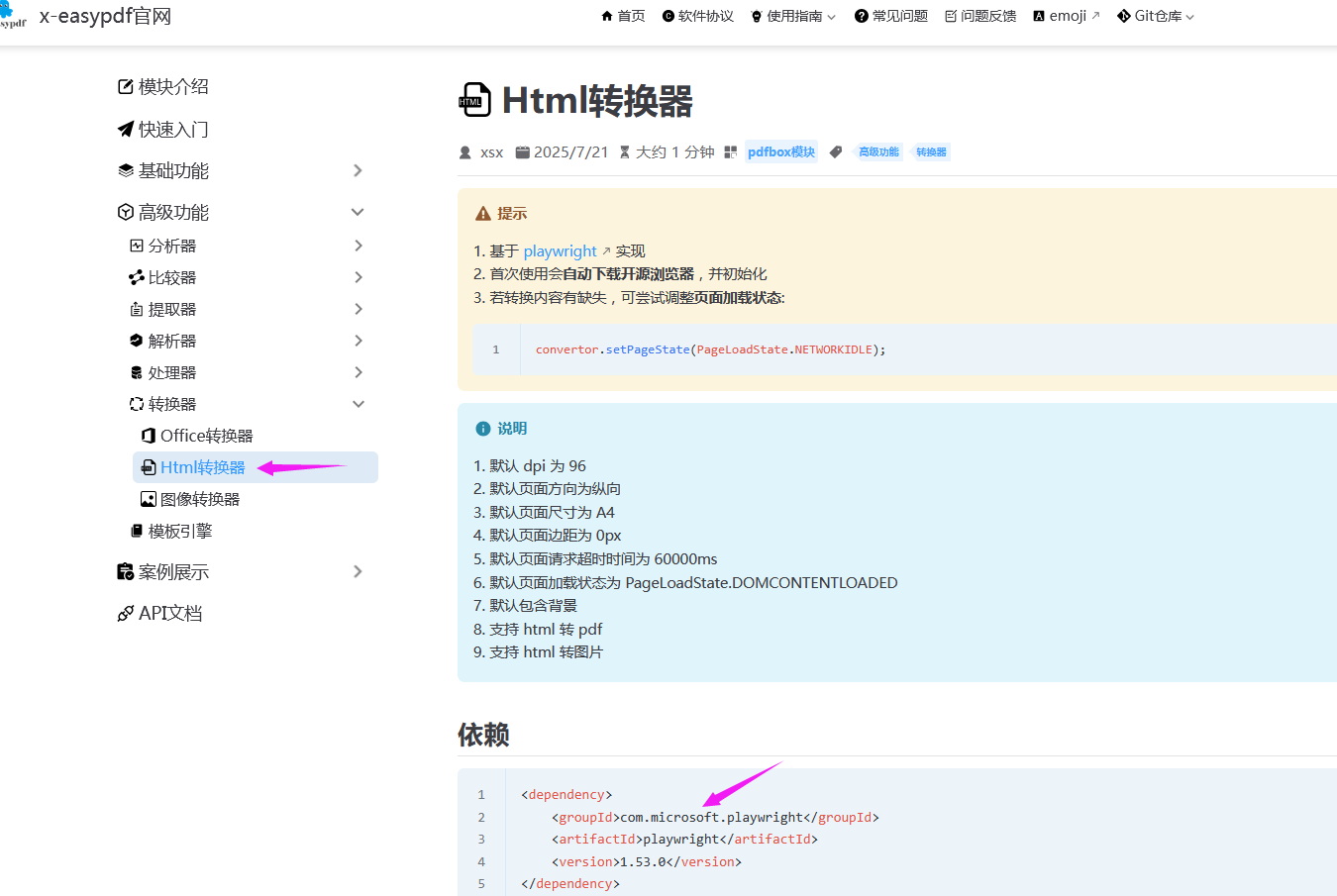Viewport: 1337px width, 896px height.
Task: Open the 转换器 tag
Action: (931, 152)
